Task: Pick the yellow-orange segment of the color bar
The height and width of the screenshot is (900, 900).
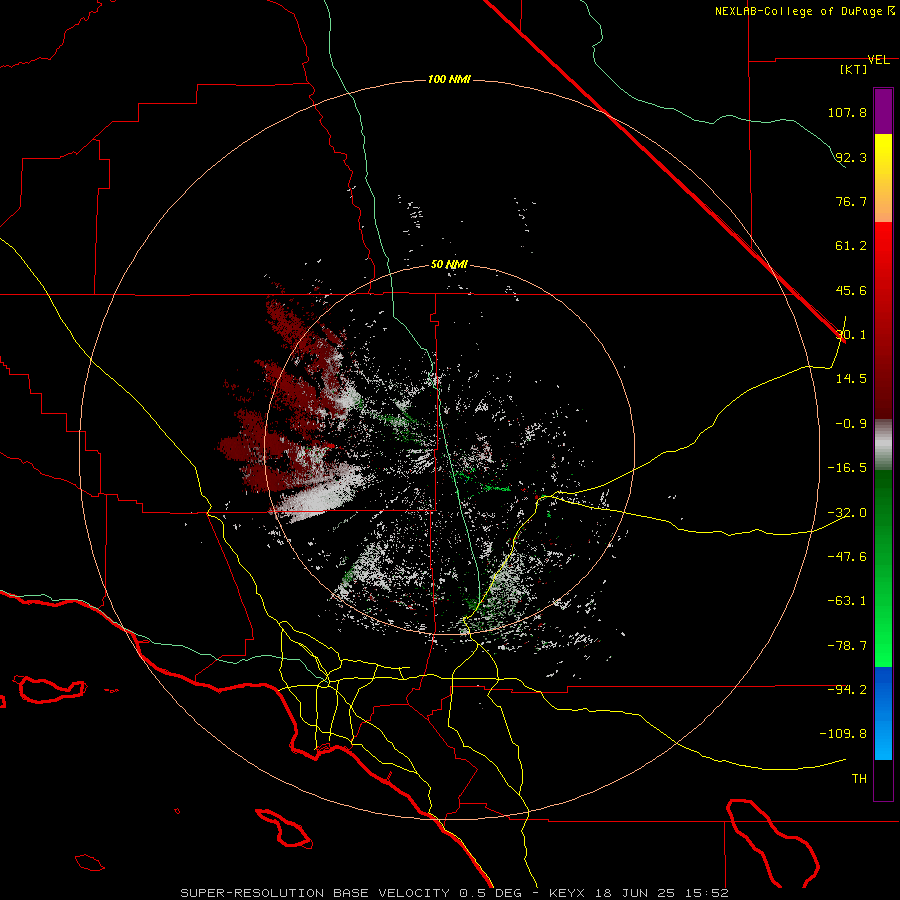Action: click(x=883, y=178)
